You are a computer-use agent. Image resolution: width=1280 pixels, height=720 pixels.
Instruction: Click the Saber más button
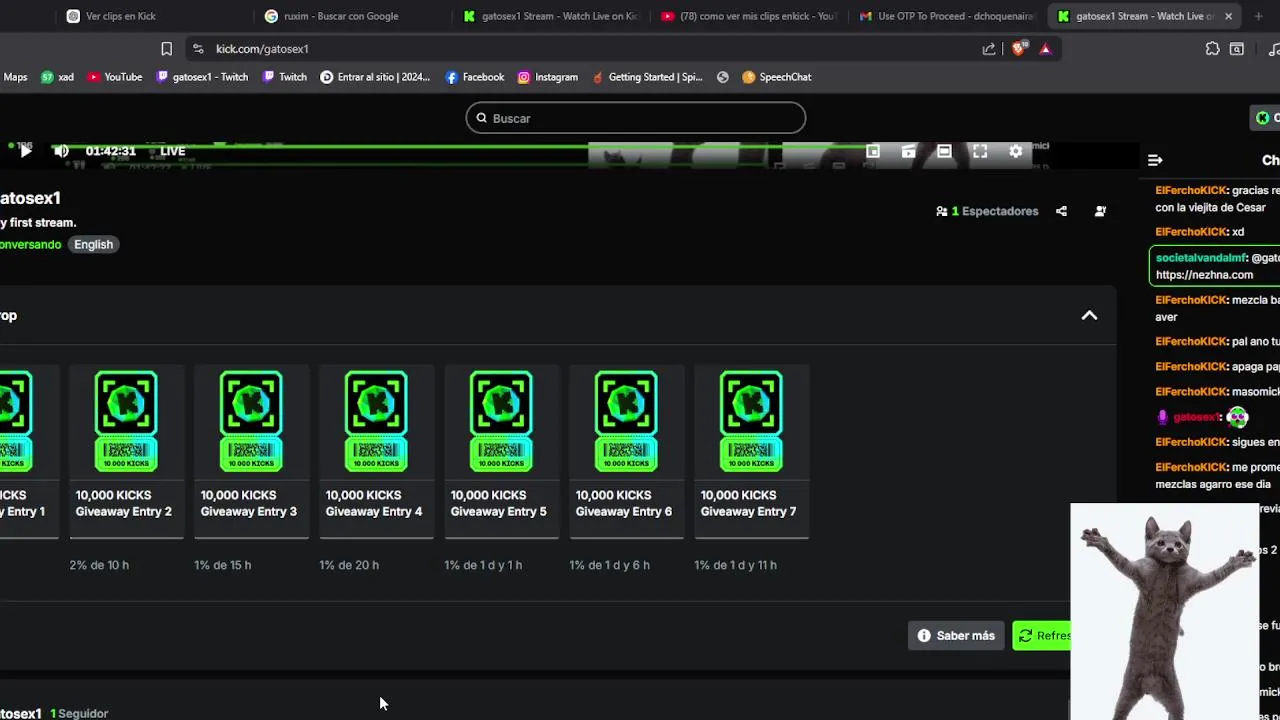[956, 636]
